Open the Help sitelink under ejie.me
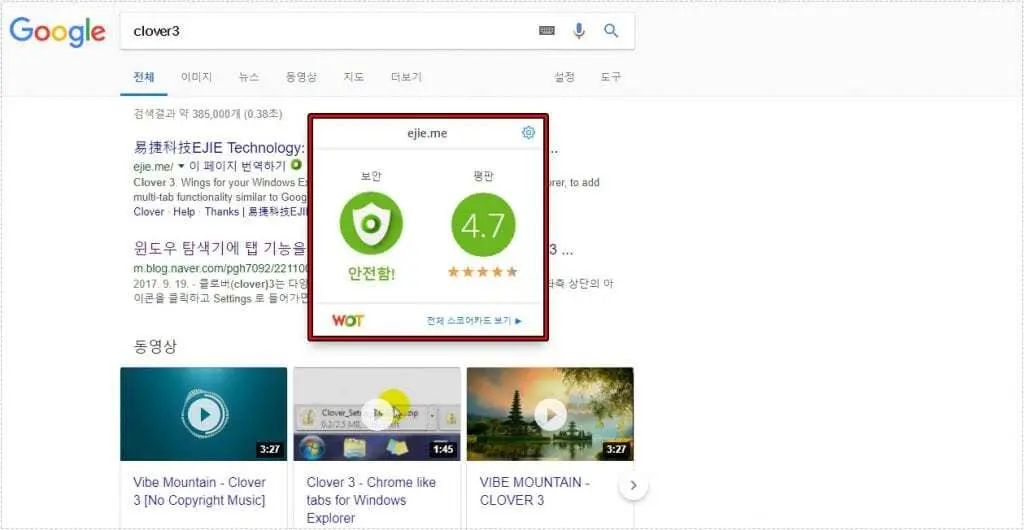 coord(184,212)
